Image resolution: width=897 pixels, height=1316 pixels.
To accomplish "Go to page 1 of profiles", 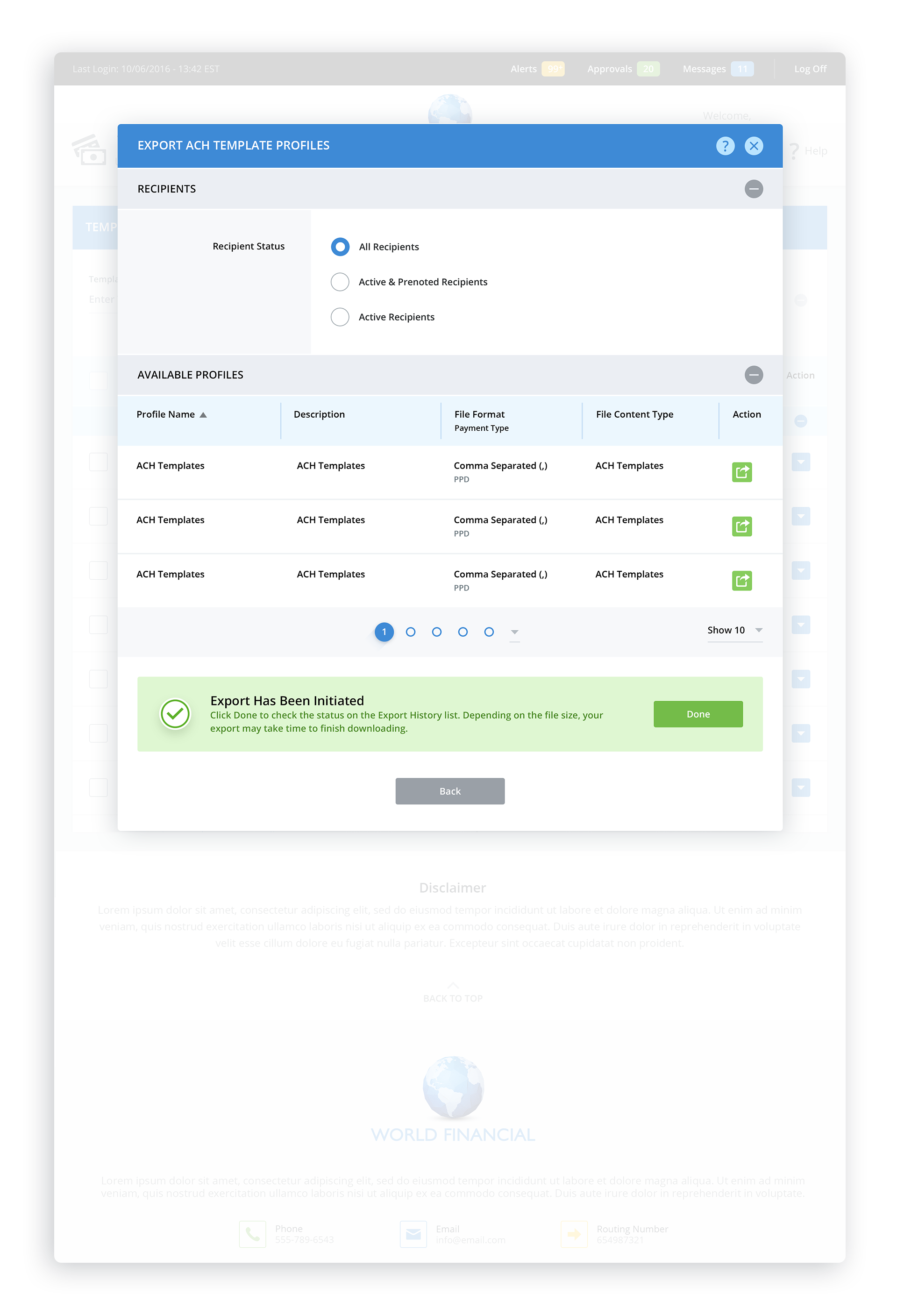I will coord(384,632).
